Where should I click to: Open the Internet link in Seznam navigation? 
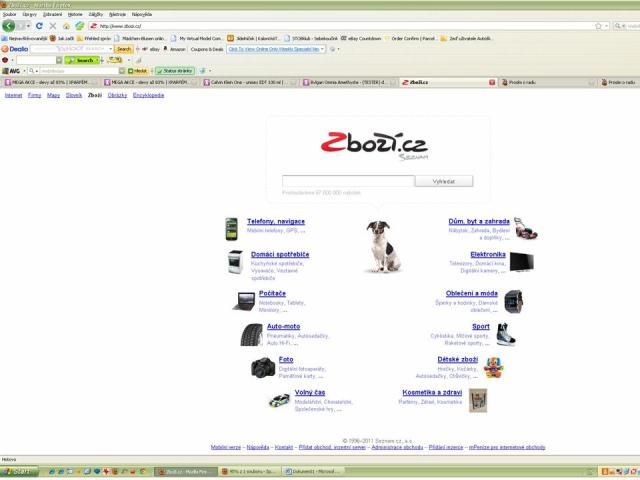pos(13,95)
